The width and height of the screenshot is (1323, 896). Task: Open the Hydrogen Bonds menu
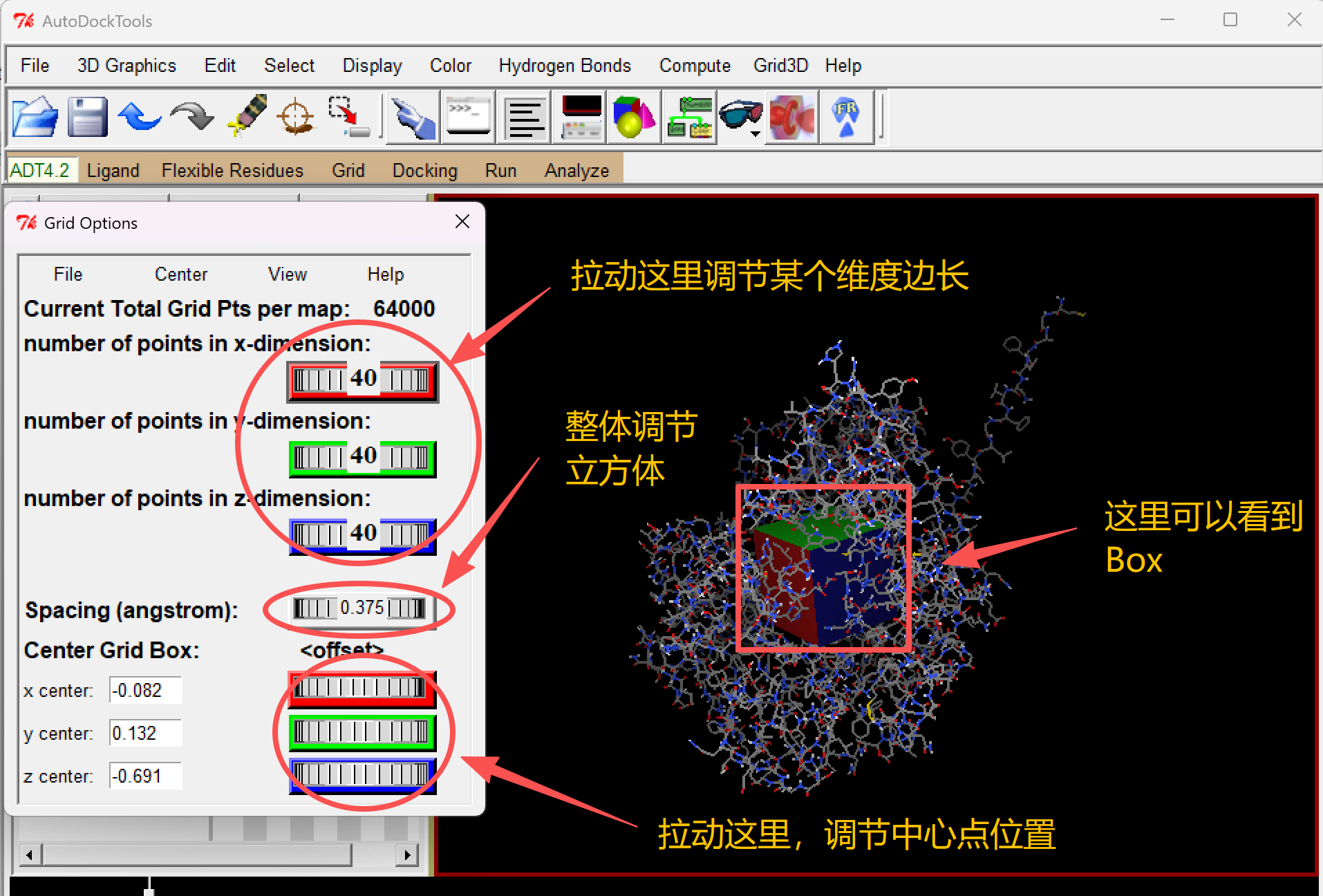565,66
